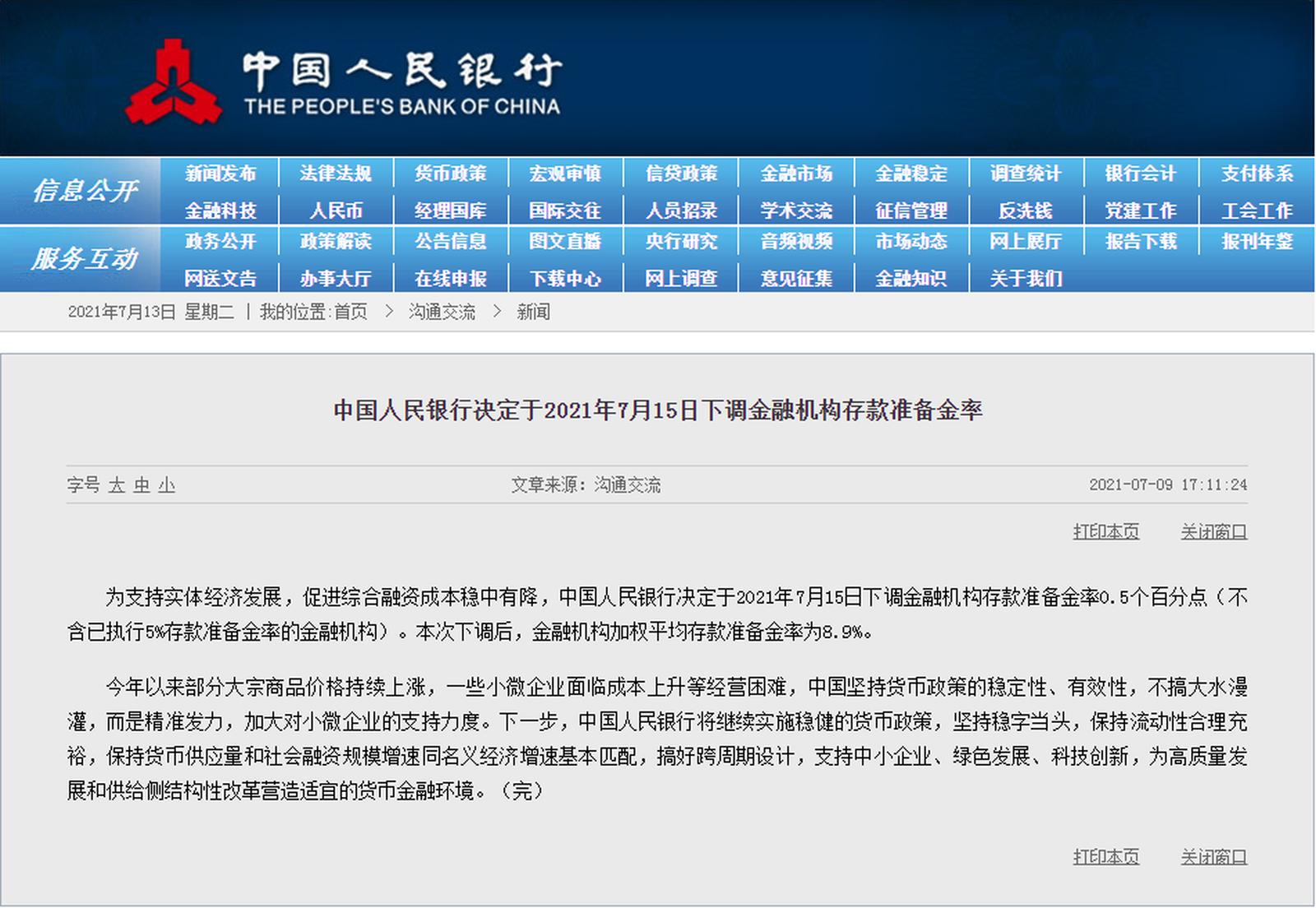Screen dimensions: 1316x908
Task: Open the 新闻发布 menu item
Action: [x=220, y=174]
